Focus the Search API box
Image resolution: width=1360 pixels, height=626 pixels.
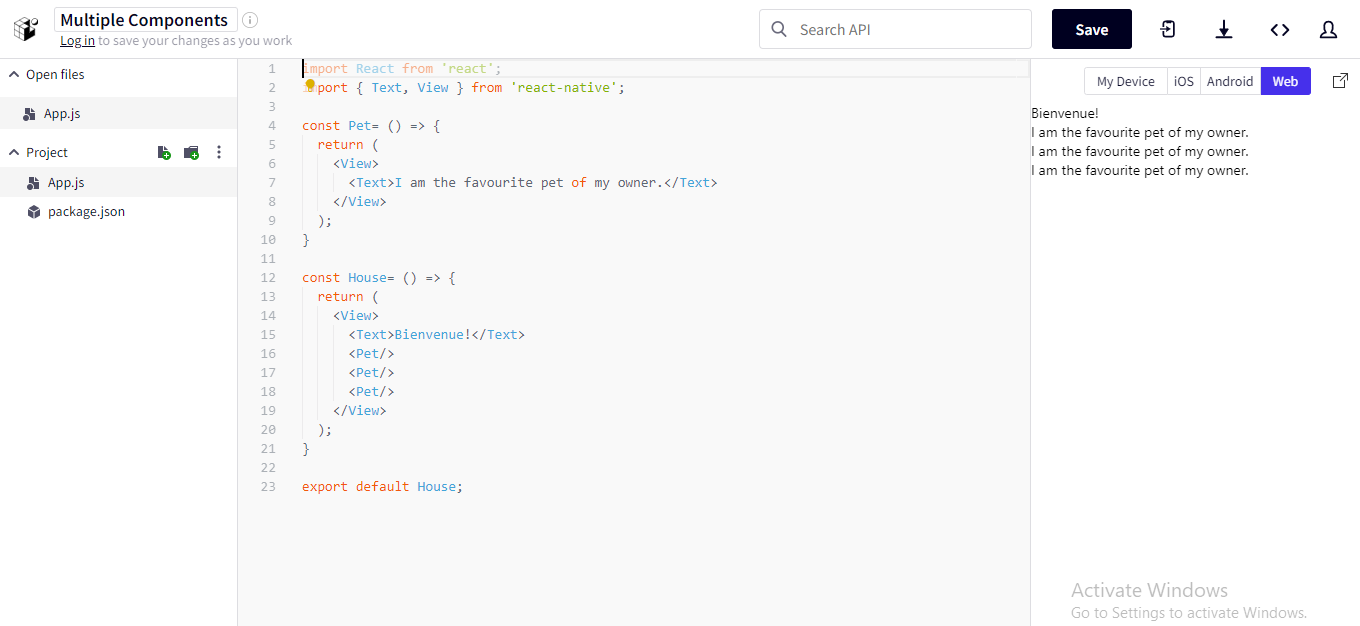pyautogui.click(x=895, y=29)
